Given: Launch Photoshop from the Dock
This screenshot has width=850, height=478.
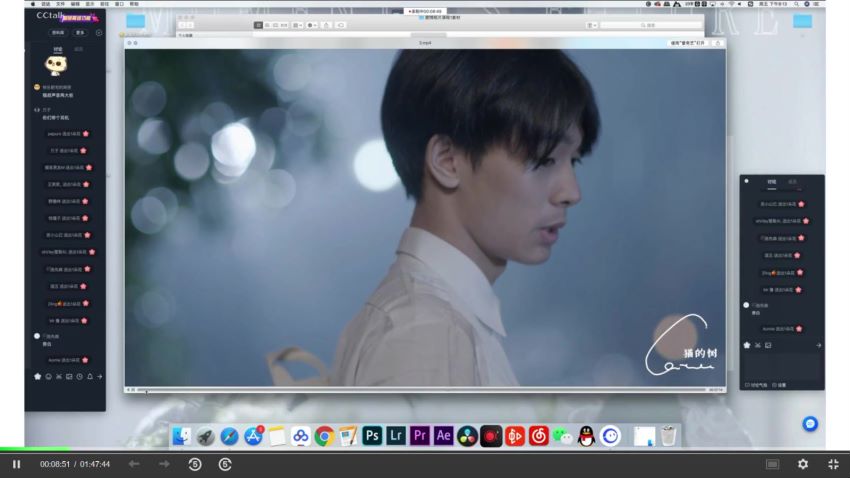Looking at the screenshot, I should 372,436.
